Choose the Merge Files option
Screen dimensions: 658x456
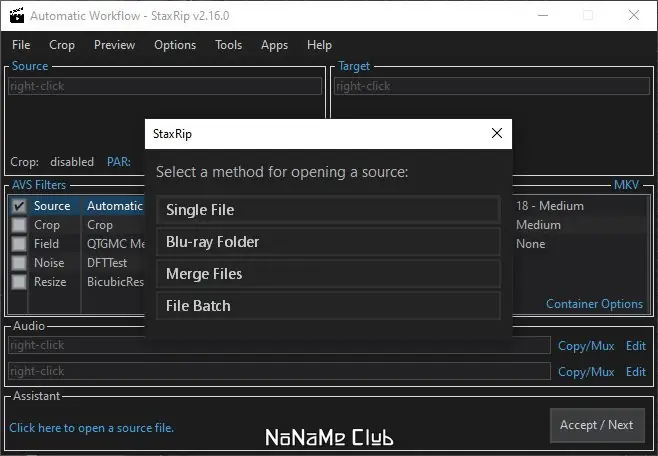(x=328, y=274)
